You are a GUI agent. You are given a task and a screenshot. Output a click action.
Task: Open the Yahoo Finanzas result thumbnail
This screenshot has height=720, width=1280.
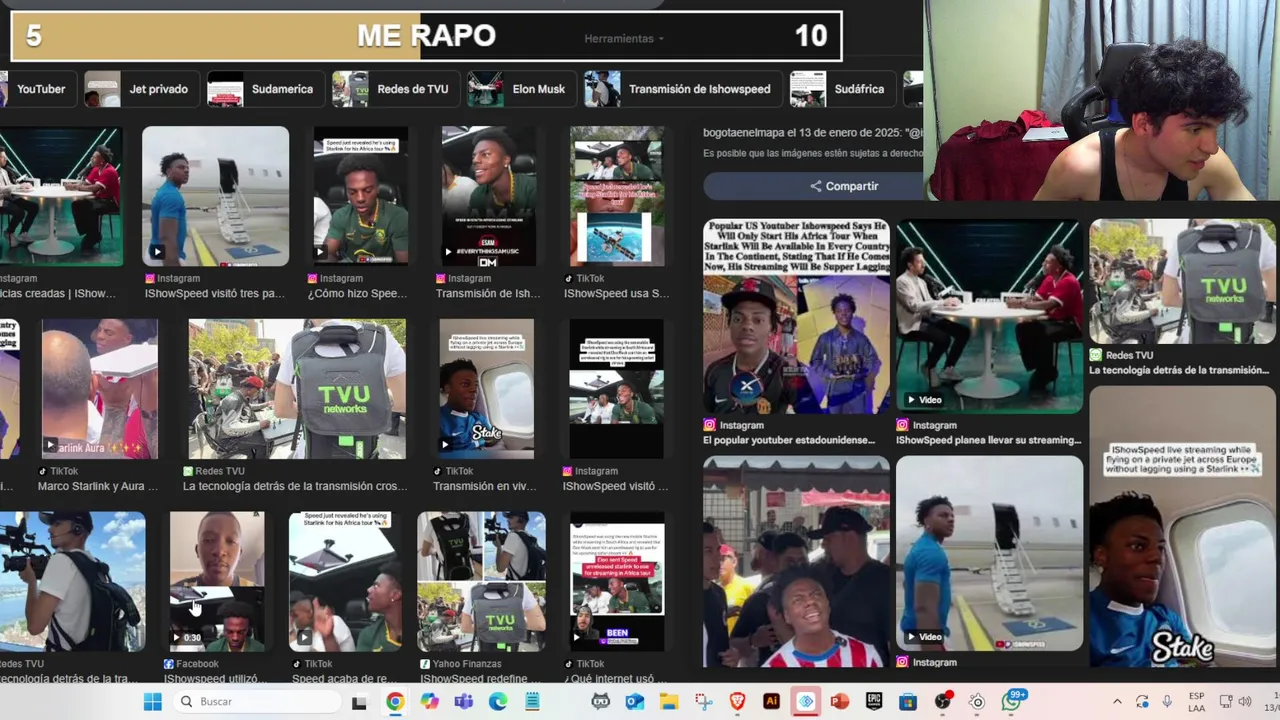click(x=481, y=581)
